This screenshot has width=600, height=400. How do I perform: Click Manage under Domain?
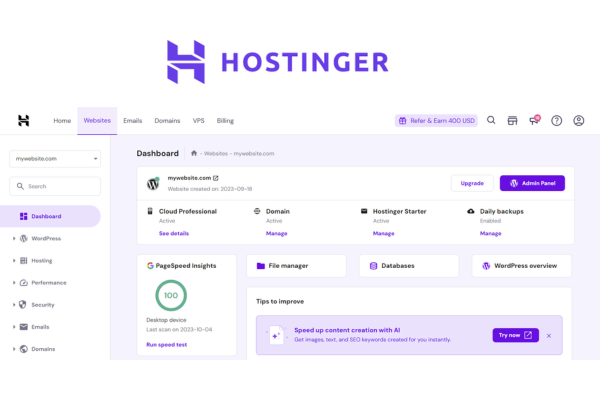pyautogui.click(x=277, y=233)
